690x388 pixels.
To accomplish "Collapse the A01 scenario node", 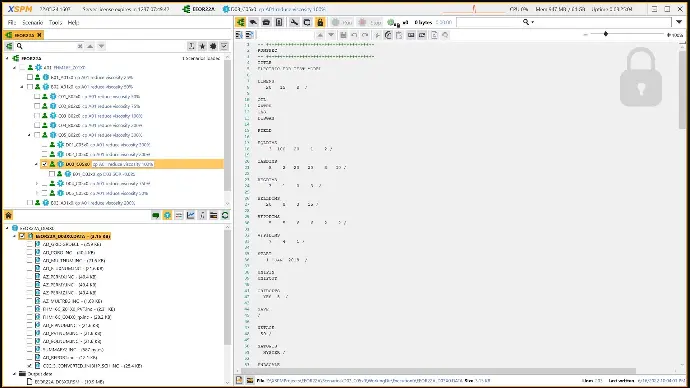I will pyautogui.click(x=15, y=68).
